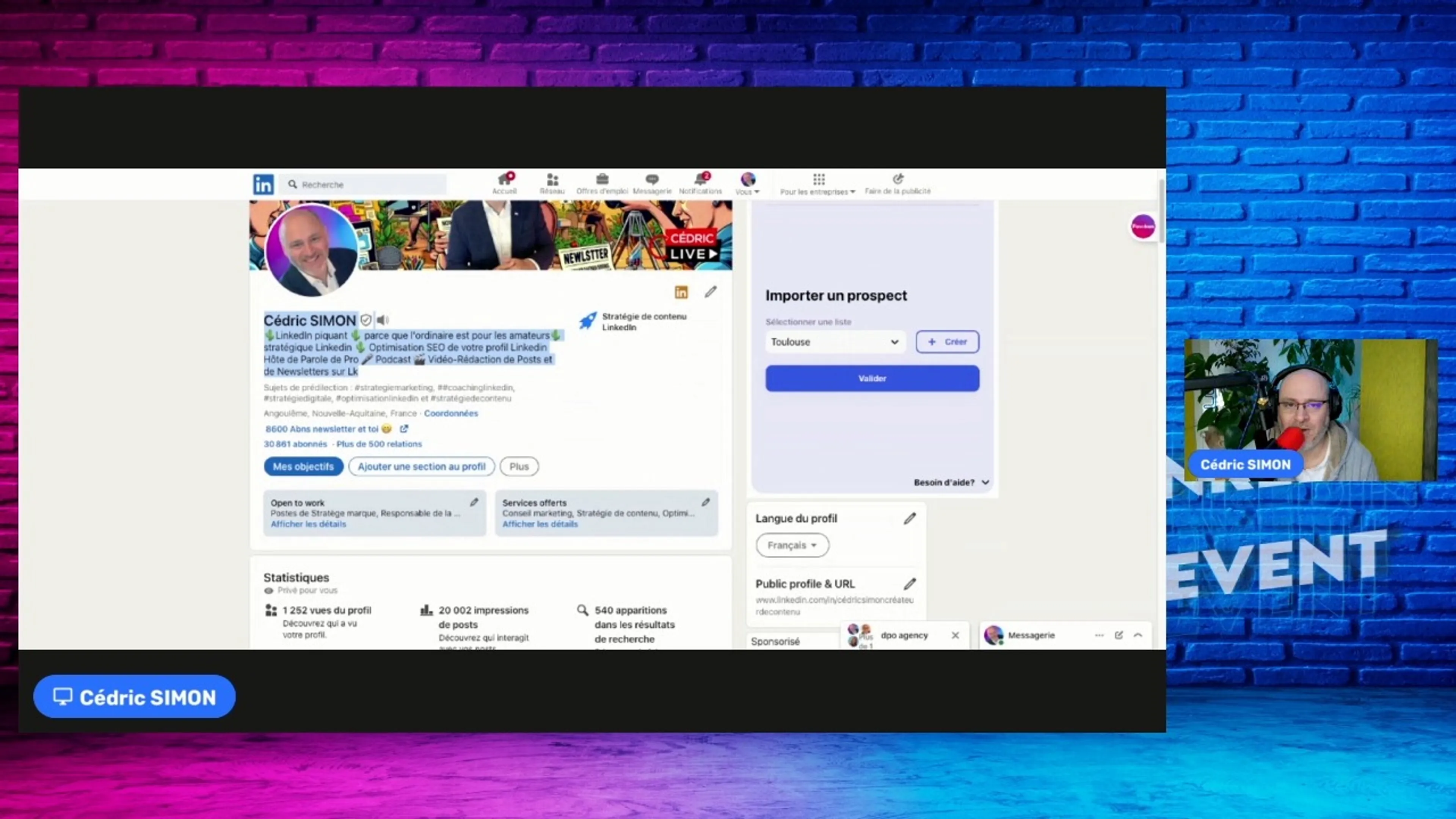1456x819 pixels.
Task: Edit the profile intro with pencil icon
Action: point(711,292)
